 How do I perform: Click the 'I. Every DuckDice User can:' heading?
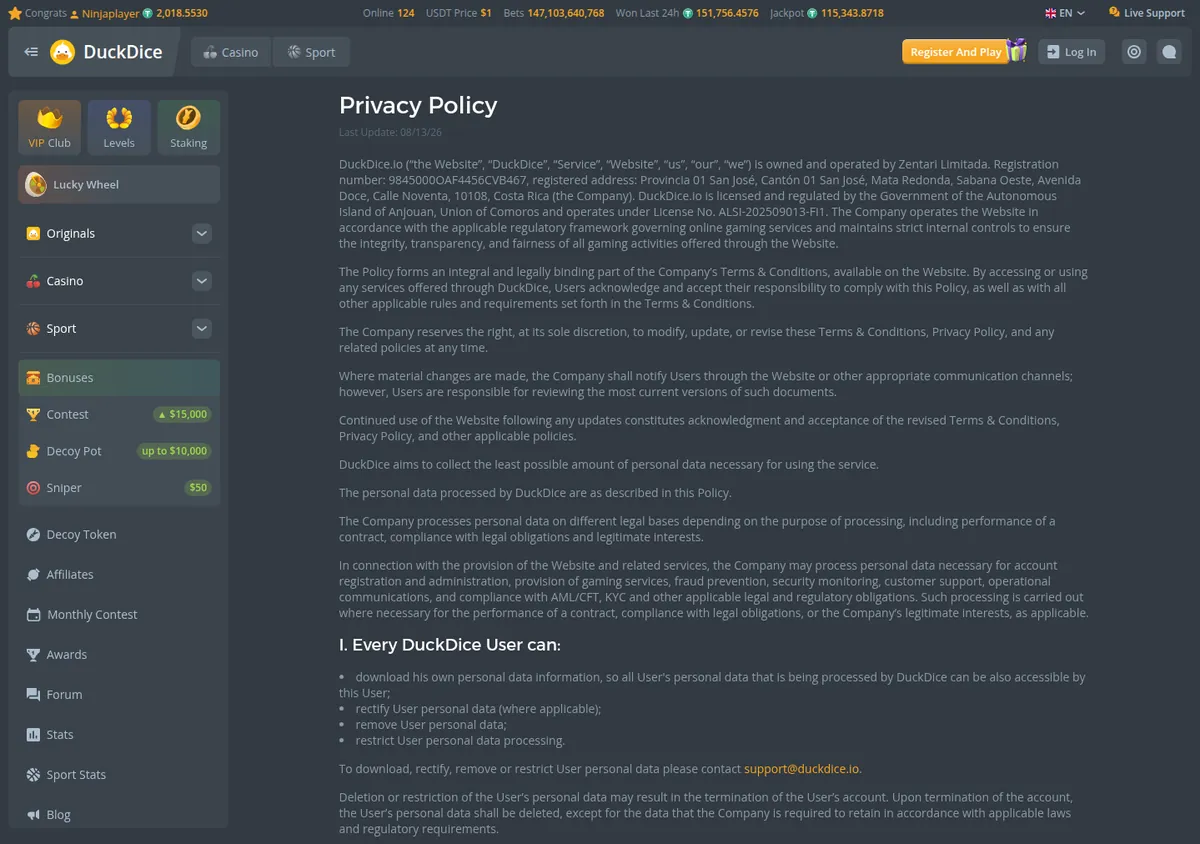[x=450, y=645]
